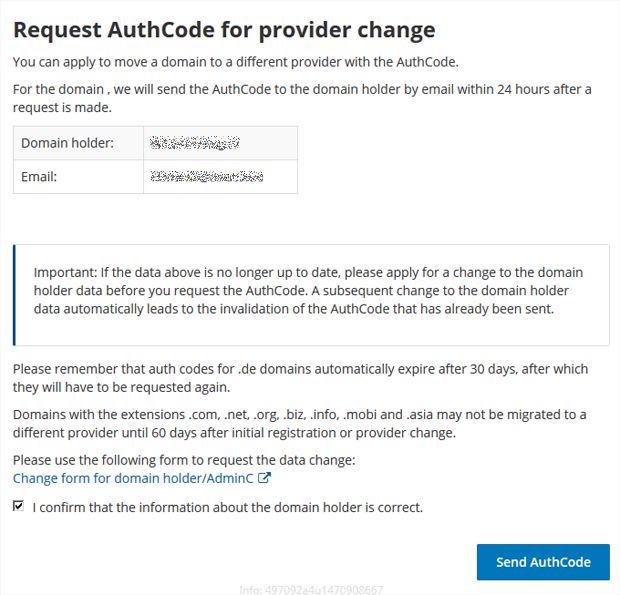Click the 'Email:' table label
The image size is (620, 595).
pos(39,177)
